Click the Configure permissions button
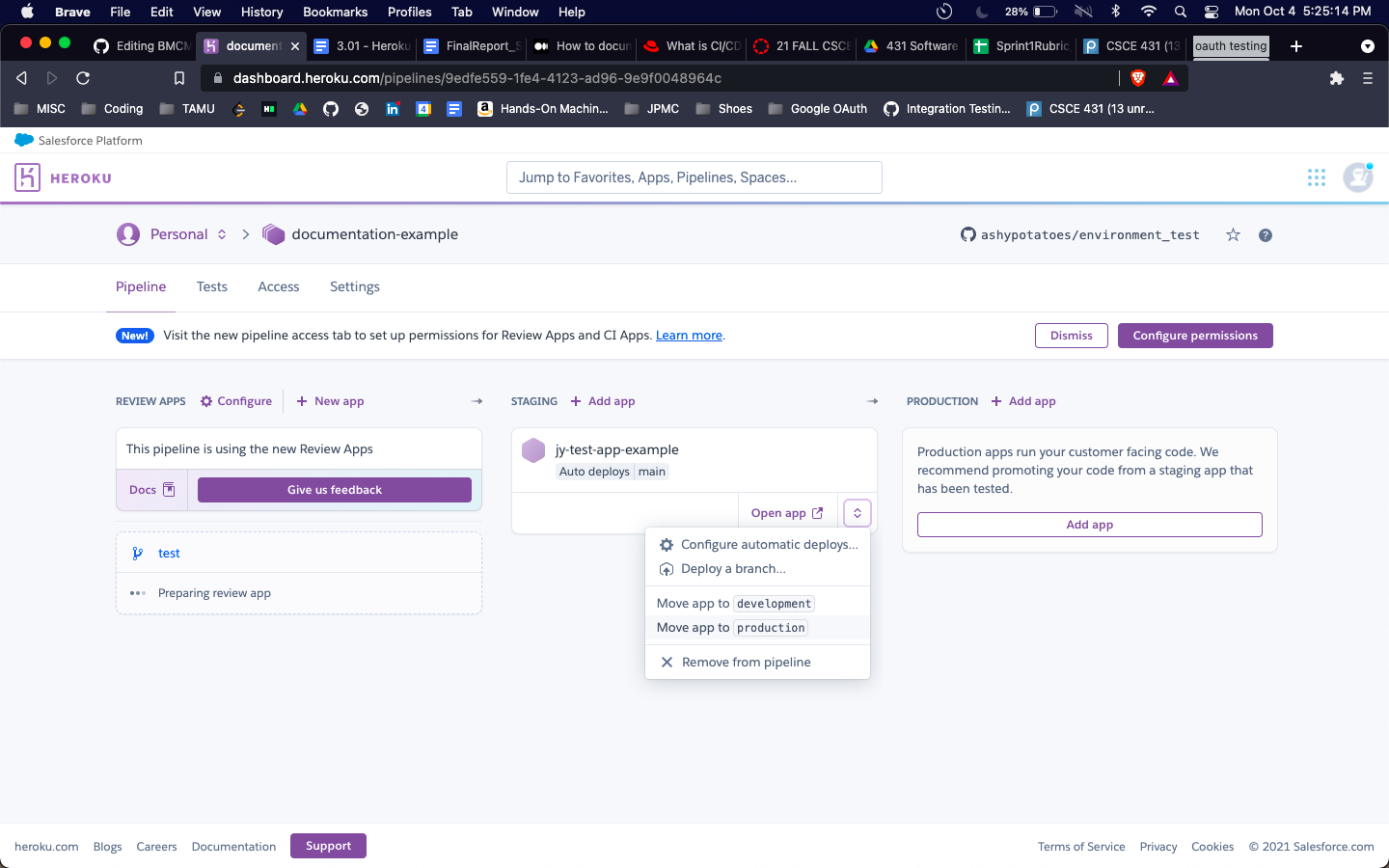The image size is (1389, 868). [1195, 336]
